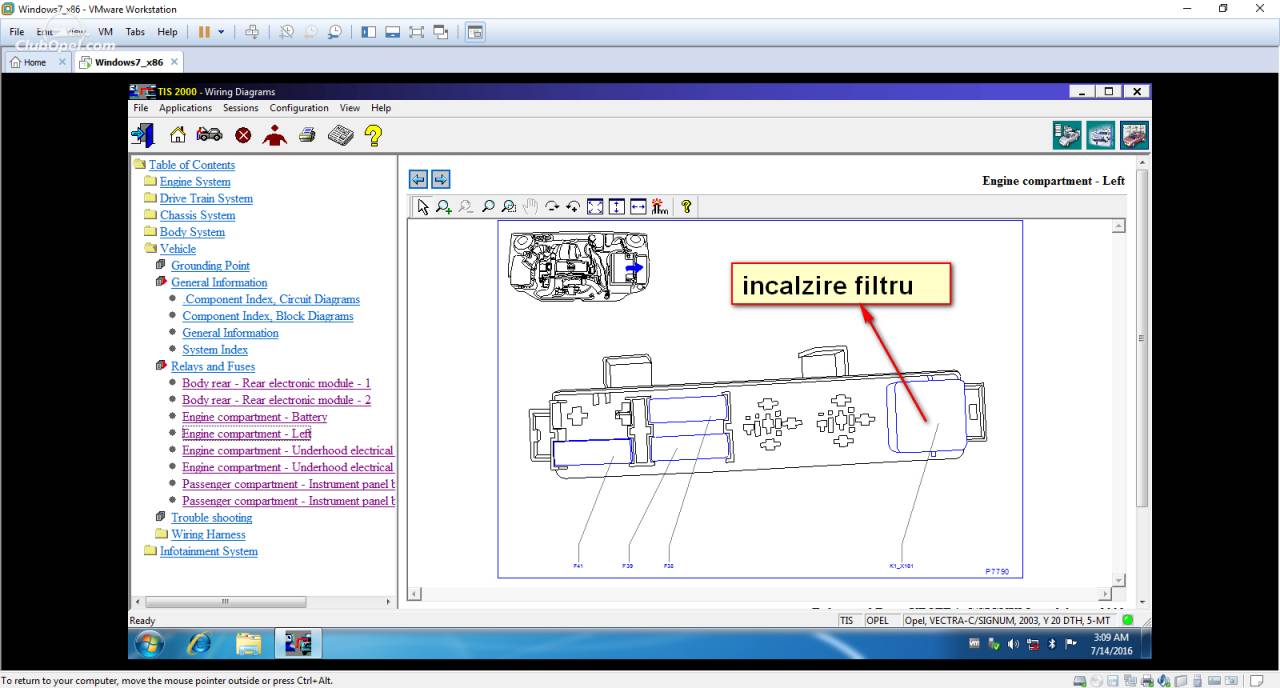Pause the virtual machine in VMware toolbar

204,32
